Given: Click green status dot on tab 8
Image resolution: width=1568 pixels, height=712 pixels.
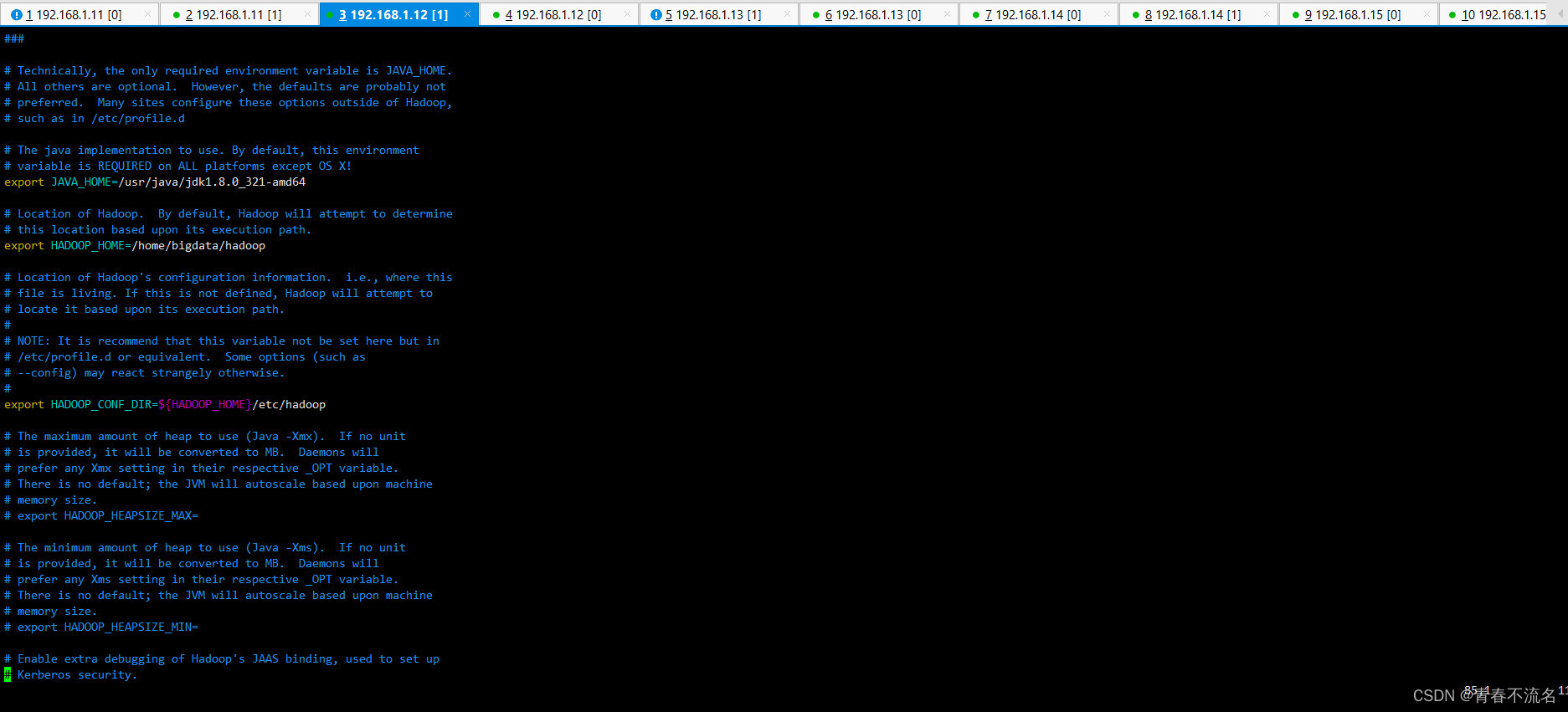Looking at the screenshot, I should pos(1136,15).
